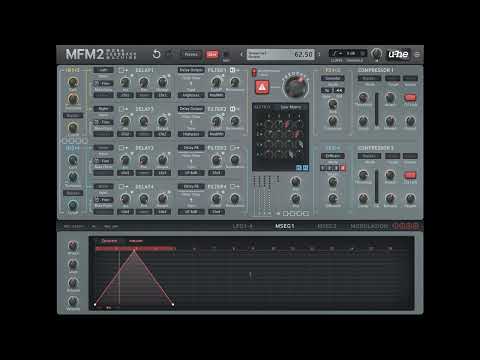Open the DELAY3 delay mode dropdown
This screenshot has height=360, width=480.
point(191,148)
